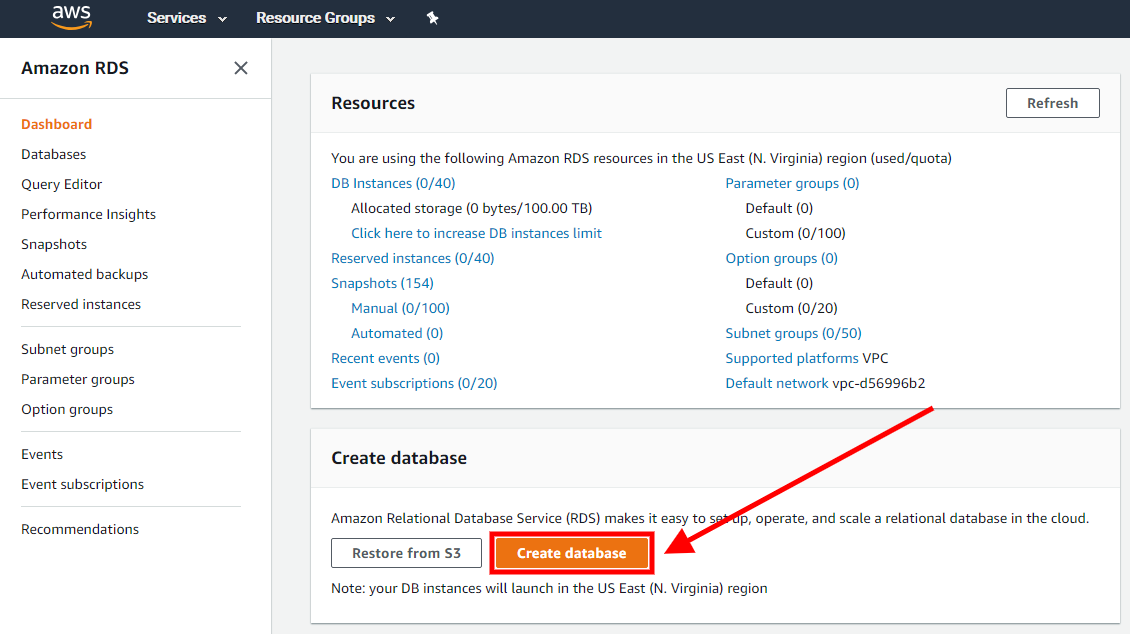The width and height of the screenshot is (1130, 634).
Task: Open Option groups in sidebar
Action: click(67, 409)
